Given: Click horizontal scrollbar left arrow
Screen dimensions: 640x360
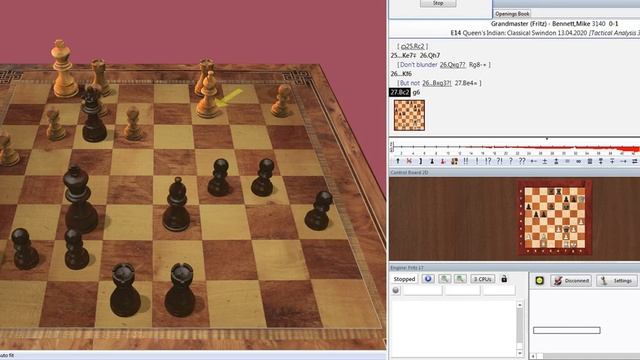Looking at the screenshot, I should 534,356.
